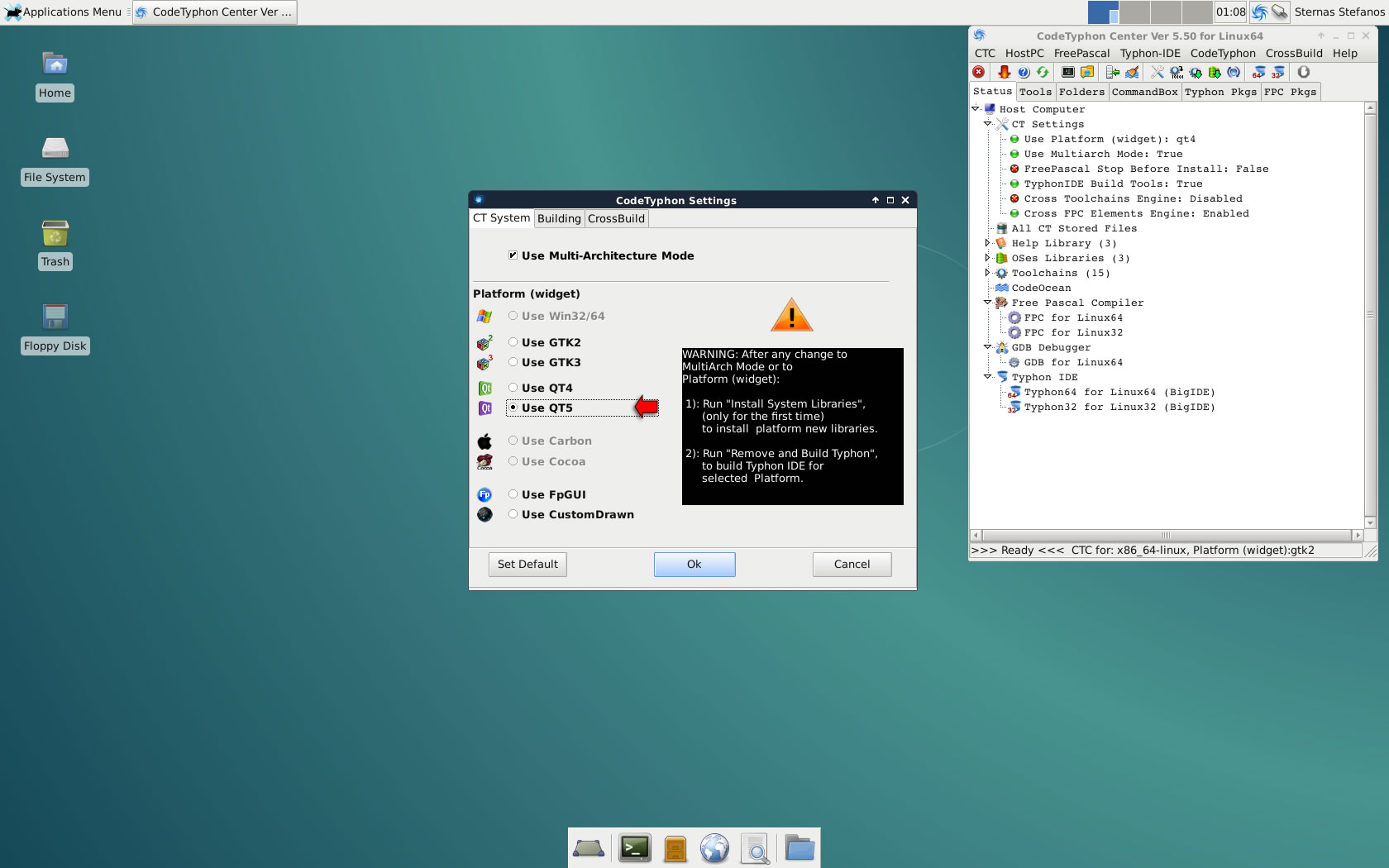Click the Cancel button in Settings dialog
This screenshot has height=868, width=1389.
pyautogui.click(x=852, y=565)
